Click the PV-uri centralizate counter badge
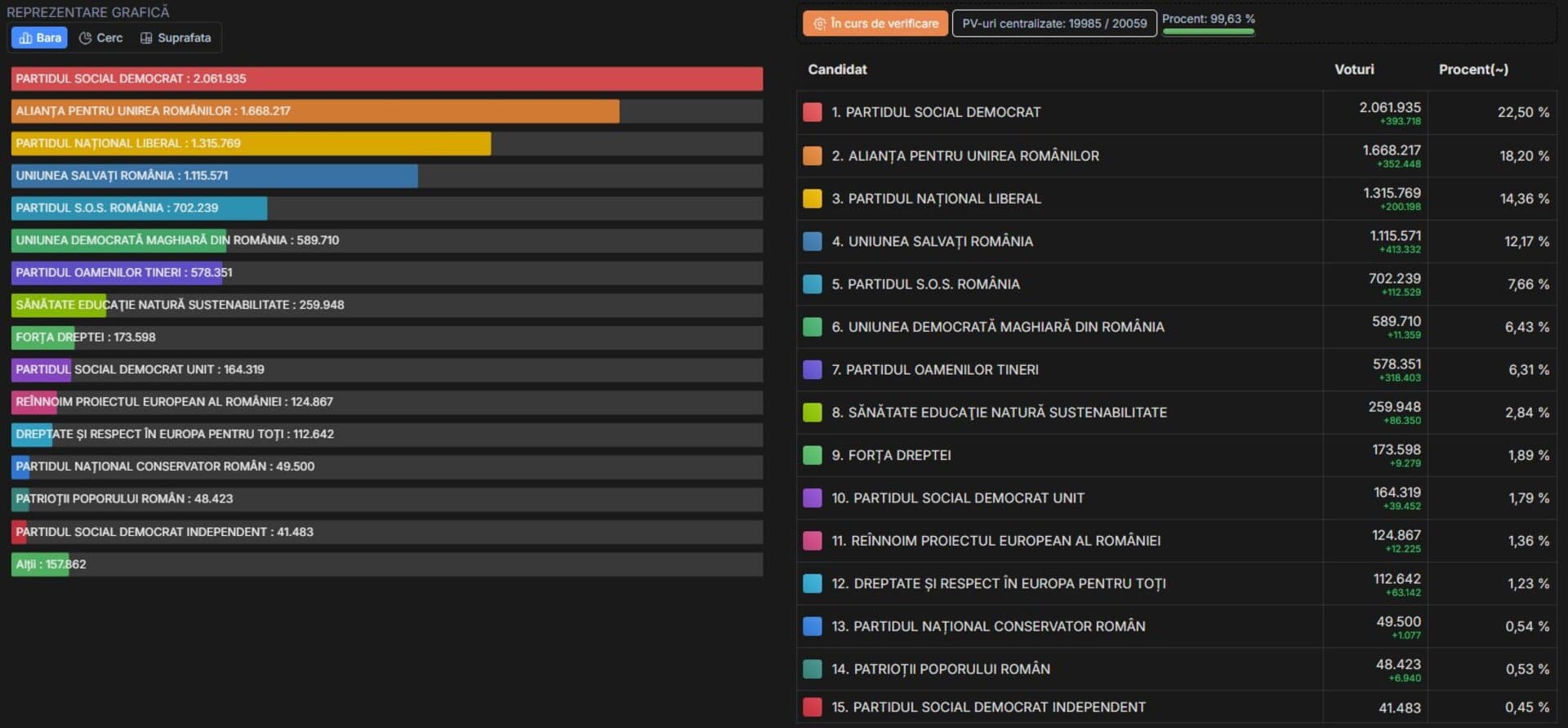Screen dimensions: 1568x728 click(x=1053, y=24)
